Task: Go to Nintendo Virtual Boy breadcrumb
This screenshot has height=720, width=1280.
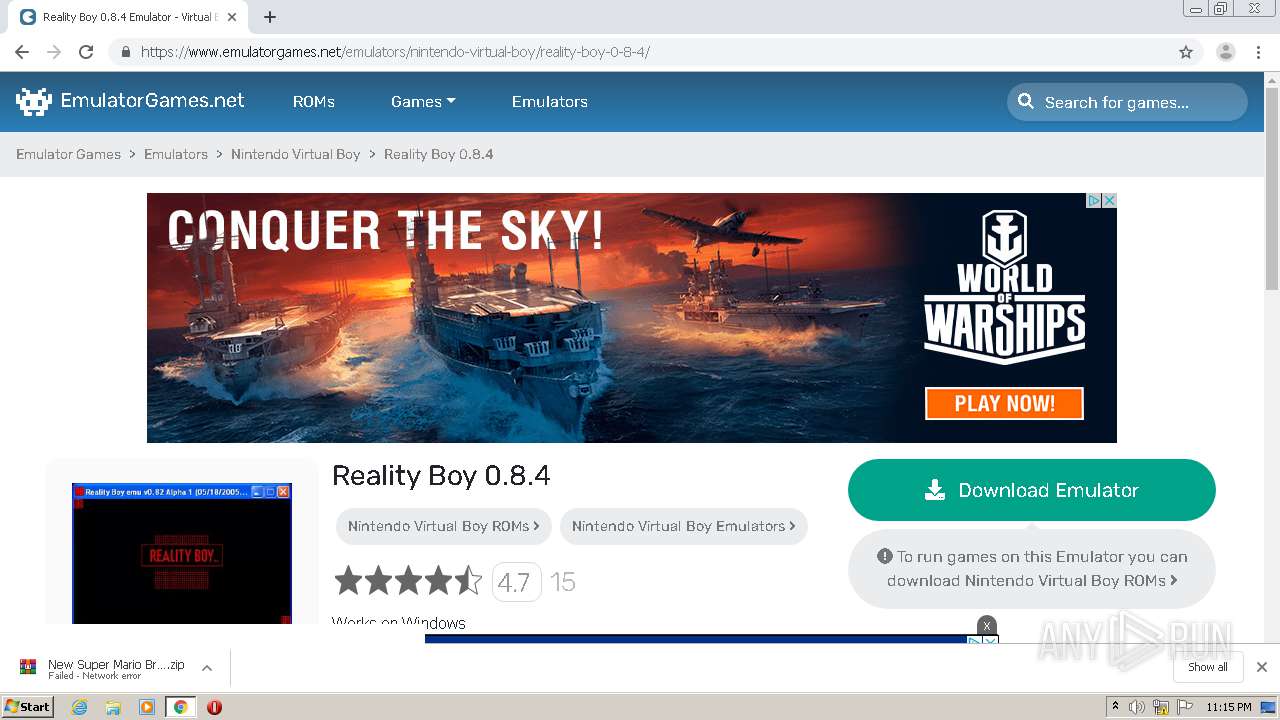Action: tap(296, 154)
